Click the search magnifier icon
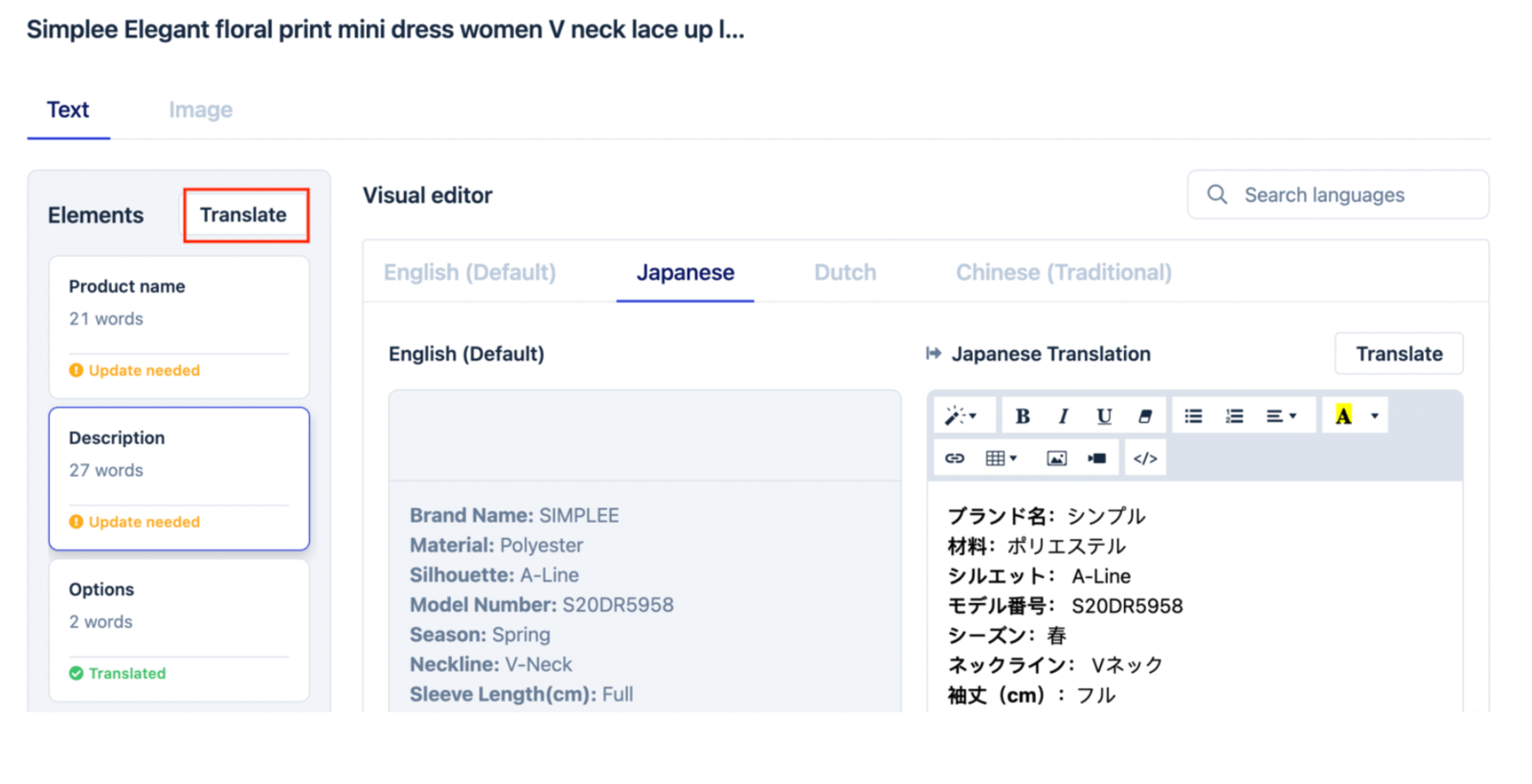This screenshot has width=1532, height=784. pyautogui.click(x=1217, y=194)
